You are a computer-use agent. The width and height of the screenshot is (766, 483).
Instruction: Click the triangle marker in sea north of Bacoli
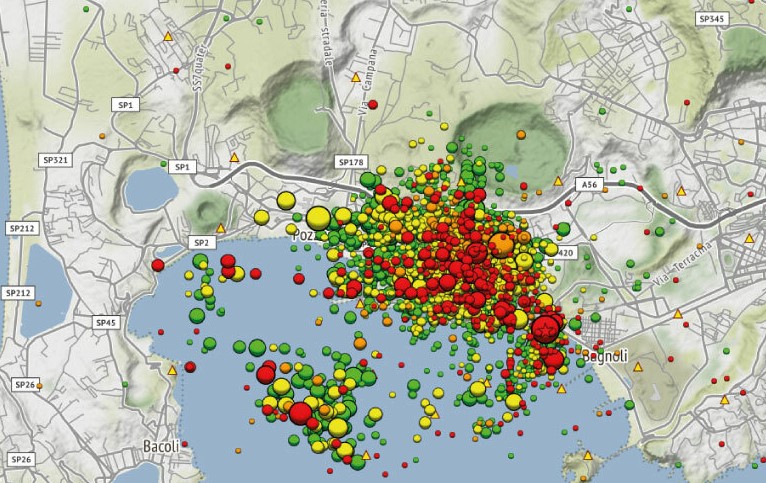click(x=172, y=370)
